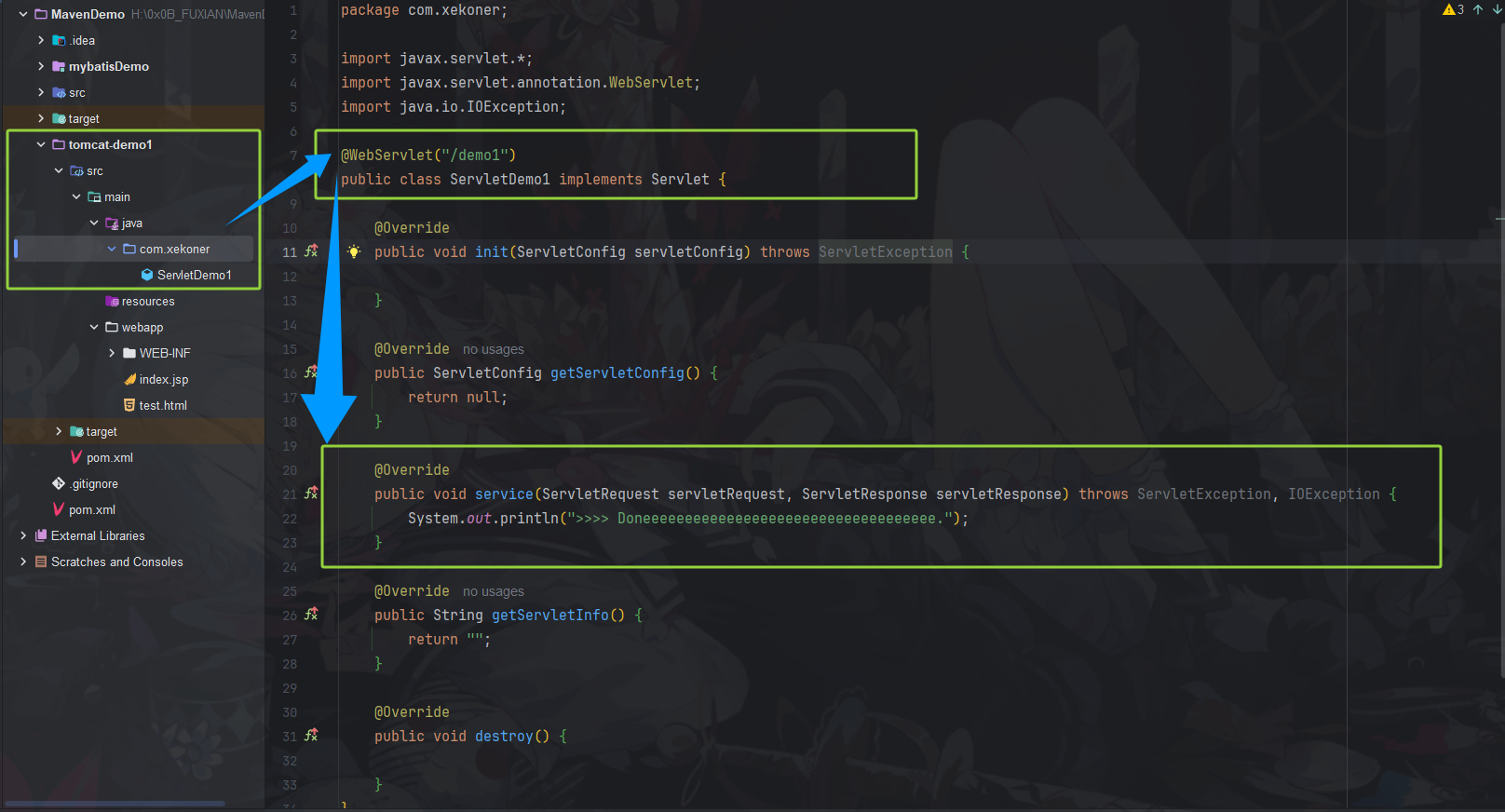Click no usages hint above getServletConfig
The image size is (1505, 812).
[494, 349]
